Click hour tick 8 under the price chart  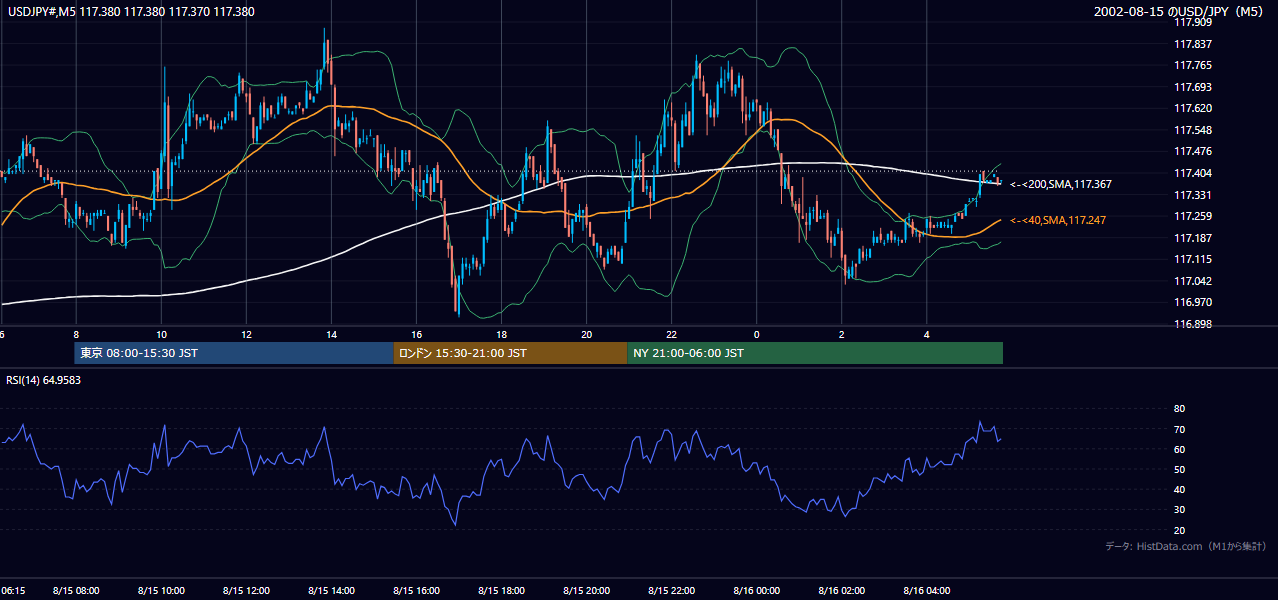(75, 335)
